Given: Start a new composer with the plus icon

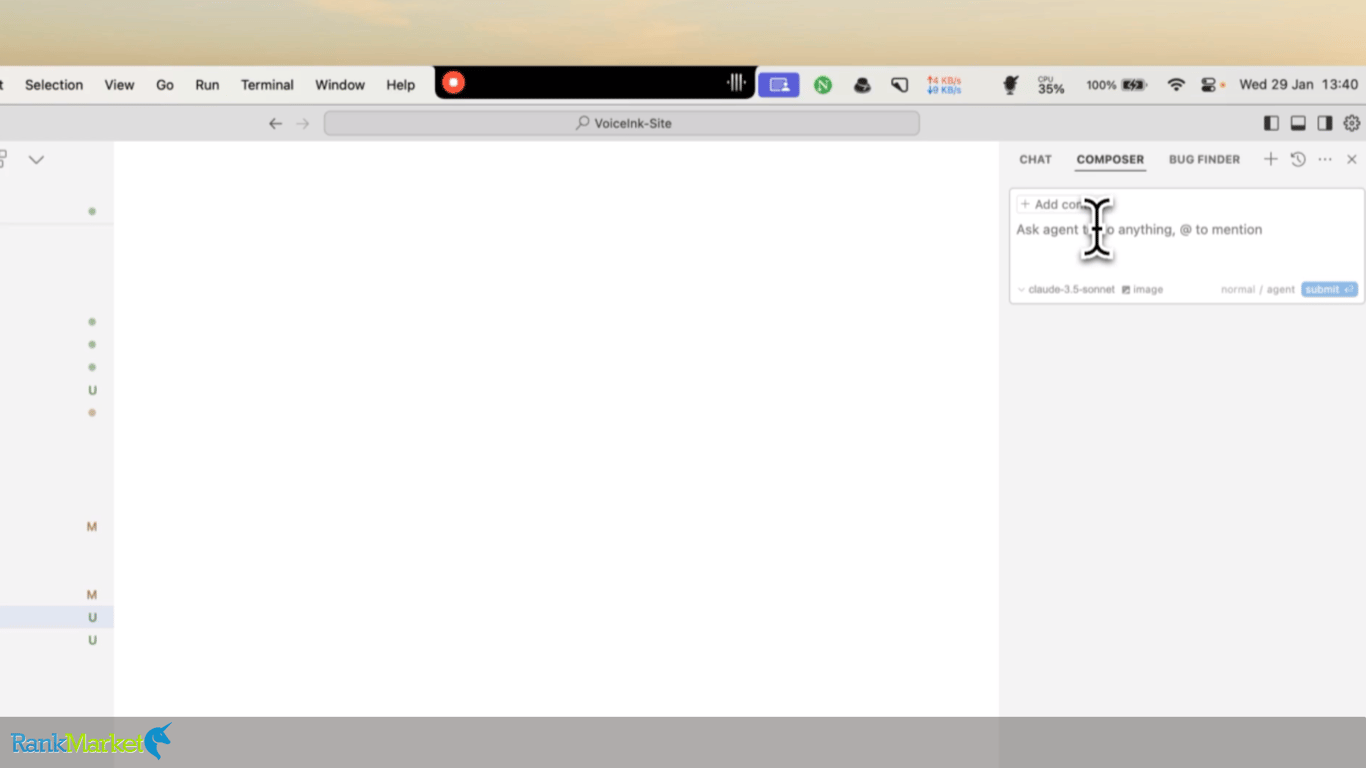Looking at the screenshot, I should (x=1270, y=159).
